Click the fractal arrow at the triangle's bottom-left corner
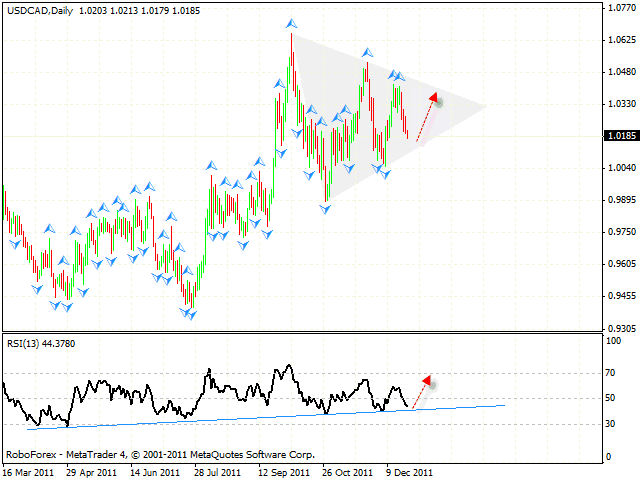 [x=325, y=208]
